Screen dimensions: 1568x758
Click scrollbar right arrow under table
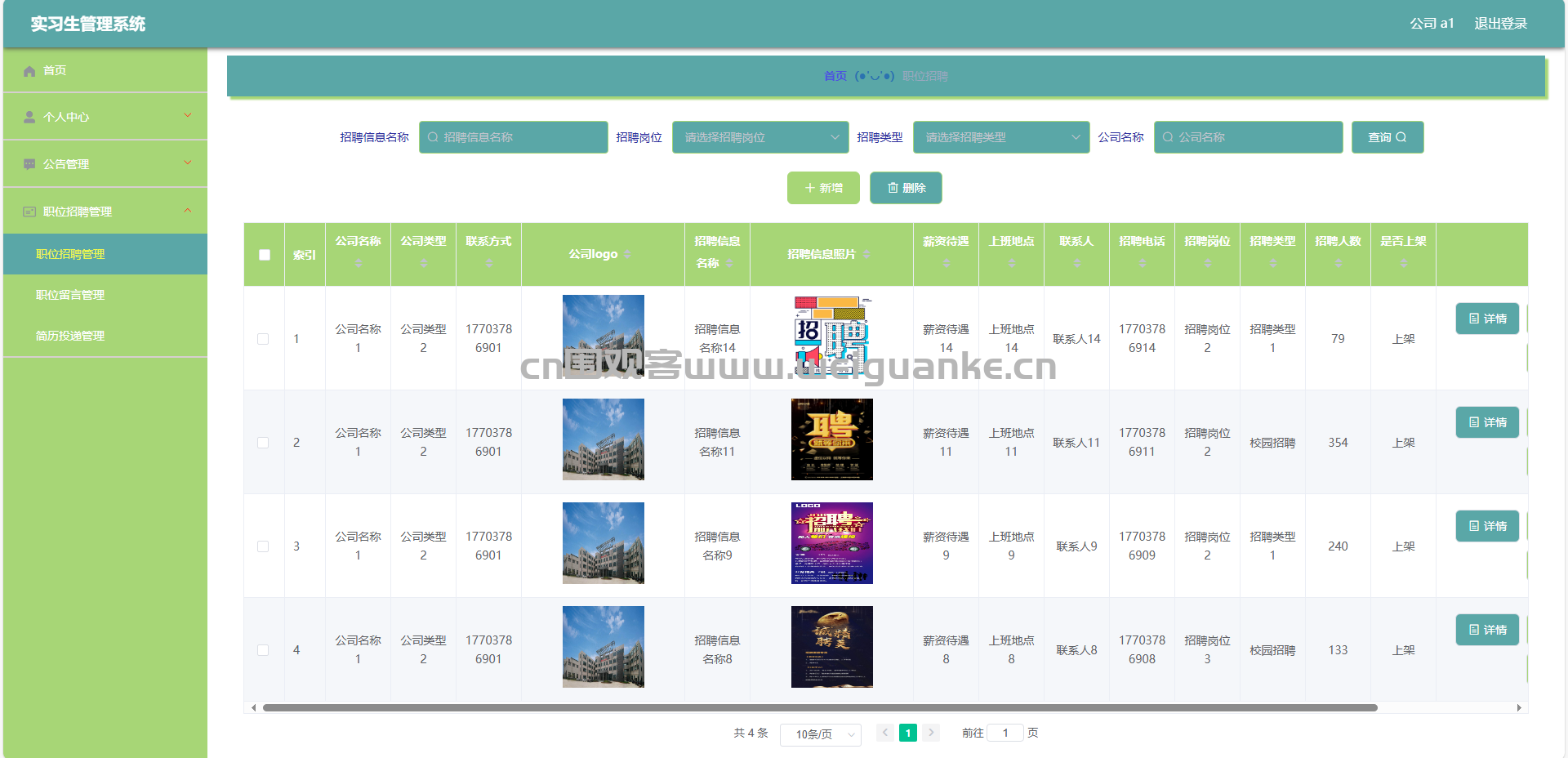pyautogui.click(x=1519, y=708)
